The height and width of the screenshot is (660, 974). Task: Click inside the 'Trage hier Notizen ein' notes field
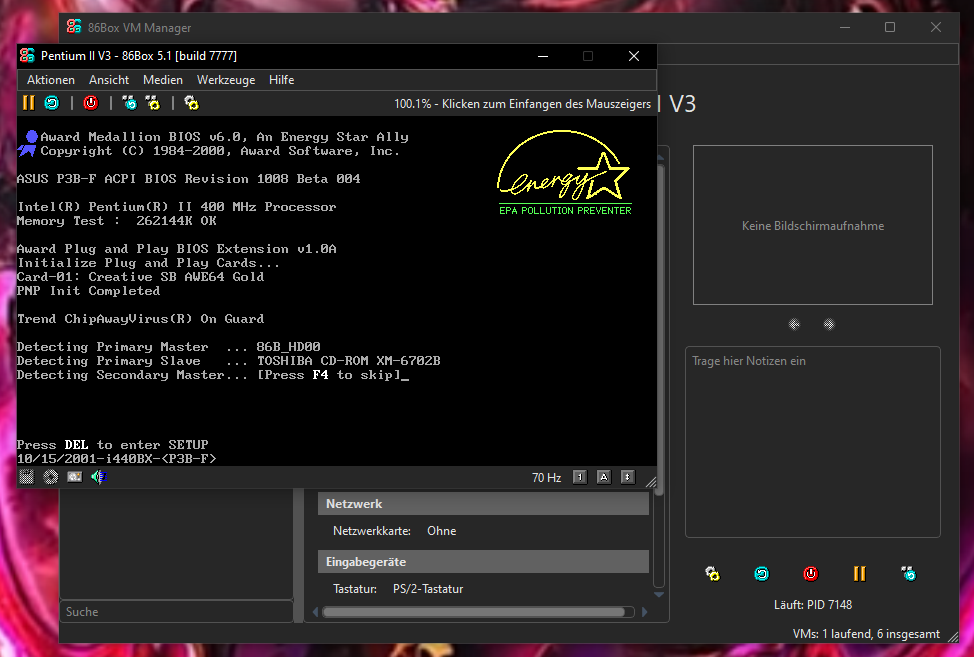tap(812, 442)
